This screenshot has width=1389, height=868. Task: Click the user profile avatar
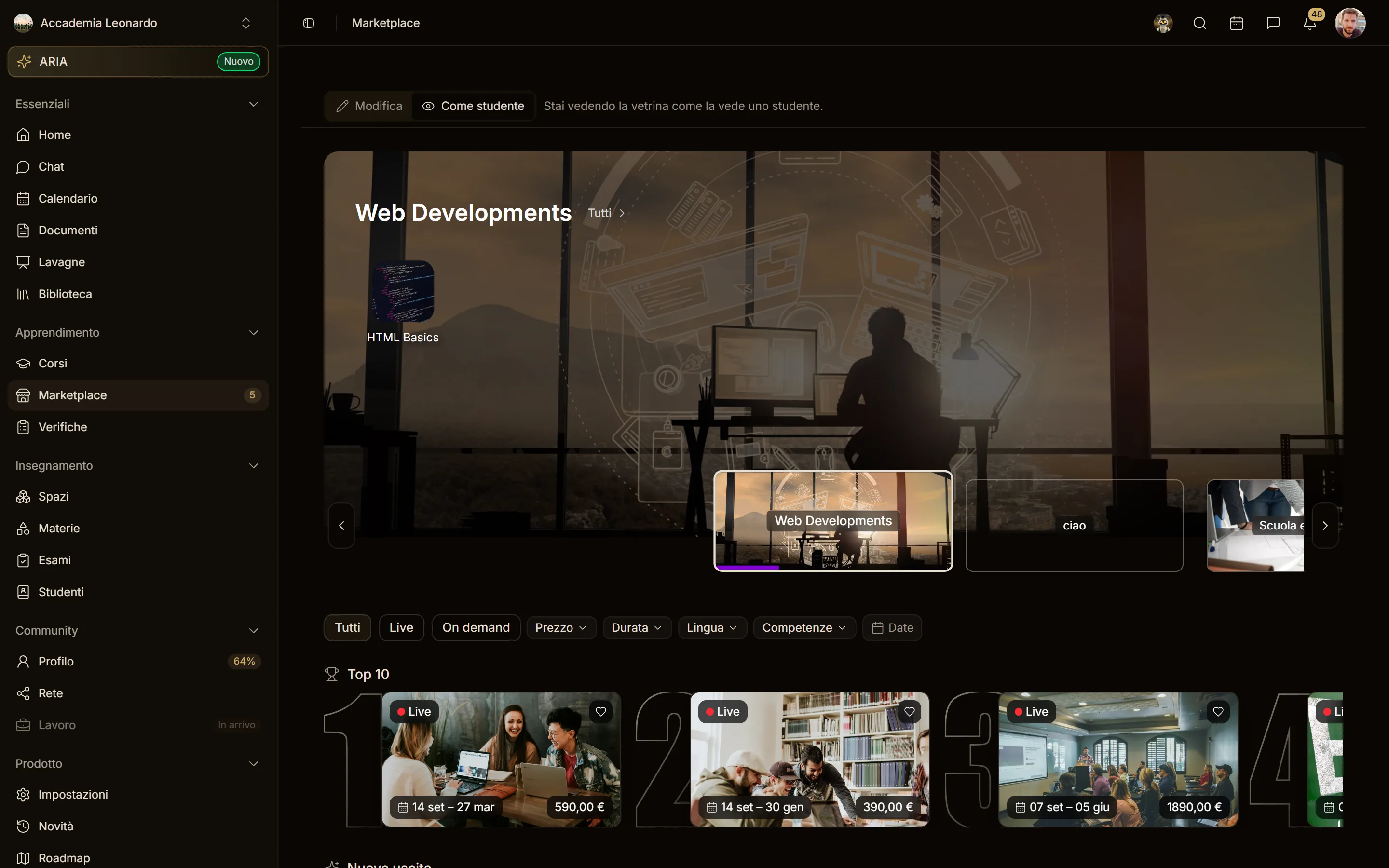coord(1350,23)
